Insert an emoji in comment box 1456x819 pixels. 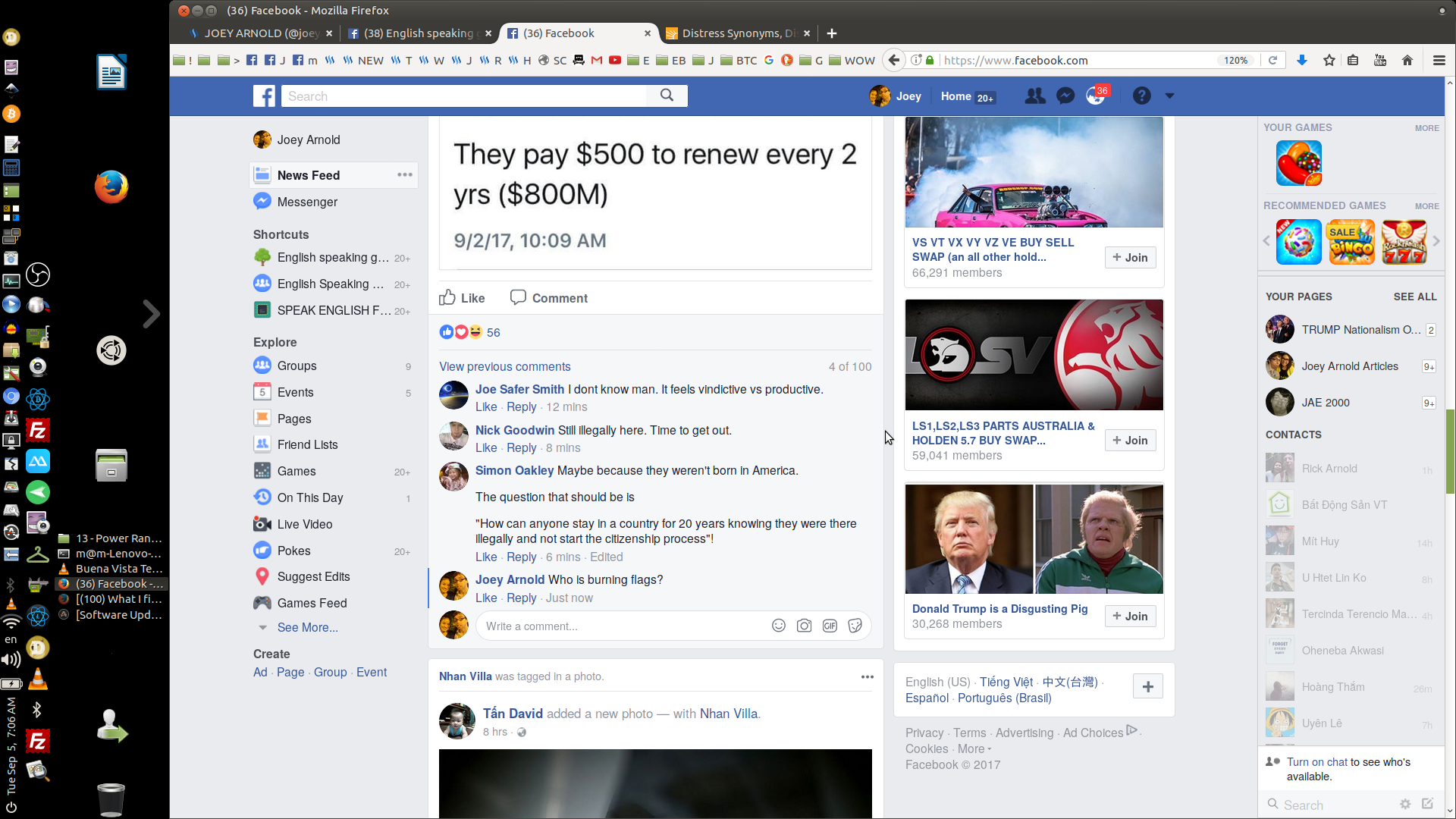pos(778,626)
